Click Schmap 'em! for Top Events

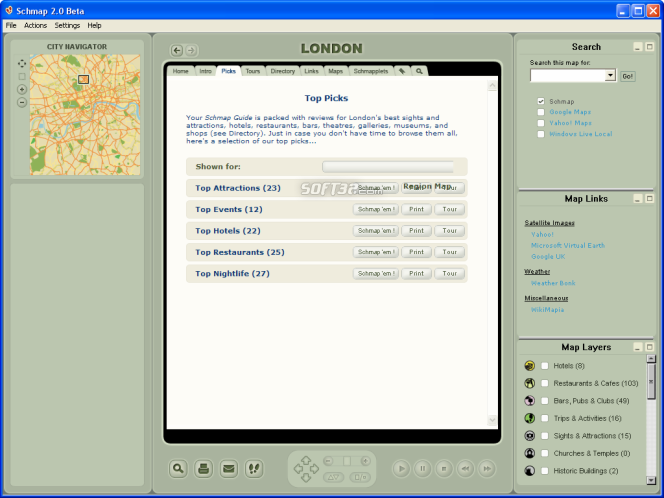tap(376, 209)
